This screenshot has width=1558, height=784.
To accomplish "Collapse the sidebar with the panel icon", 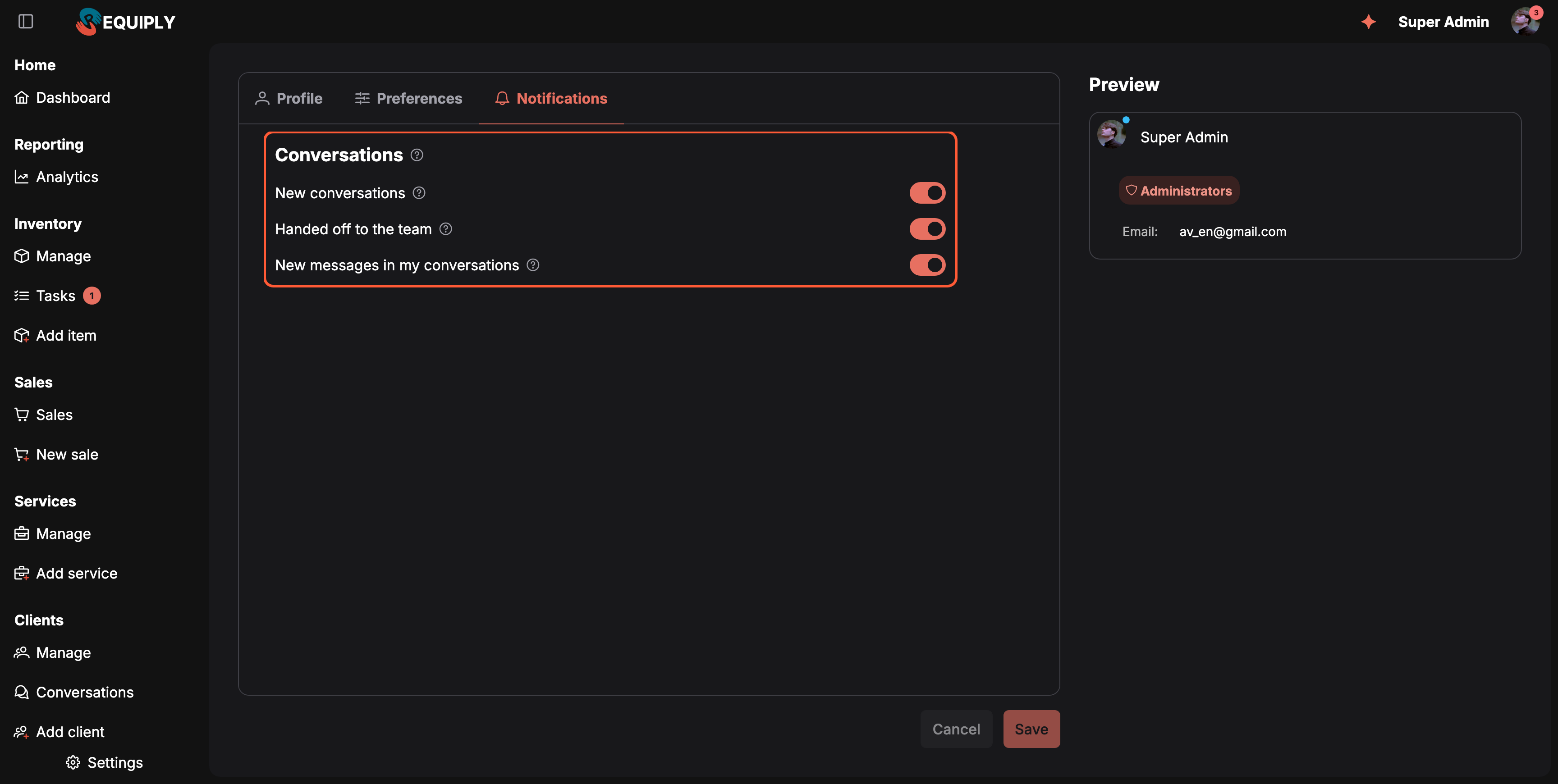I will (x=25, y=22).
